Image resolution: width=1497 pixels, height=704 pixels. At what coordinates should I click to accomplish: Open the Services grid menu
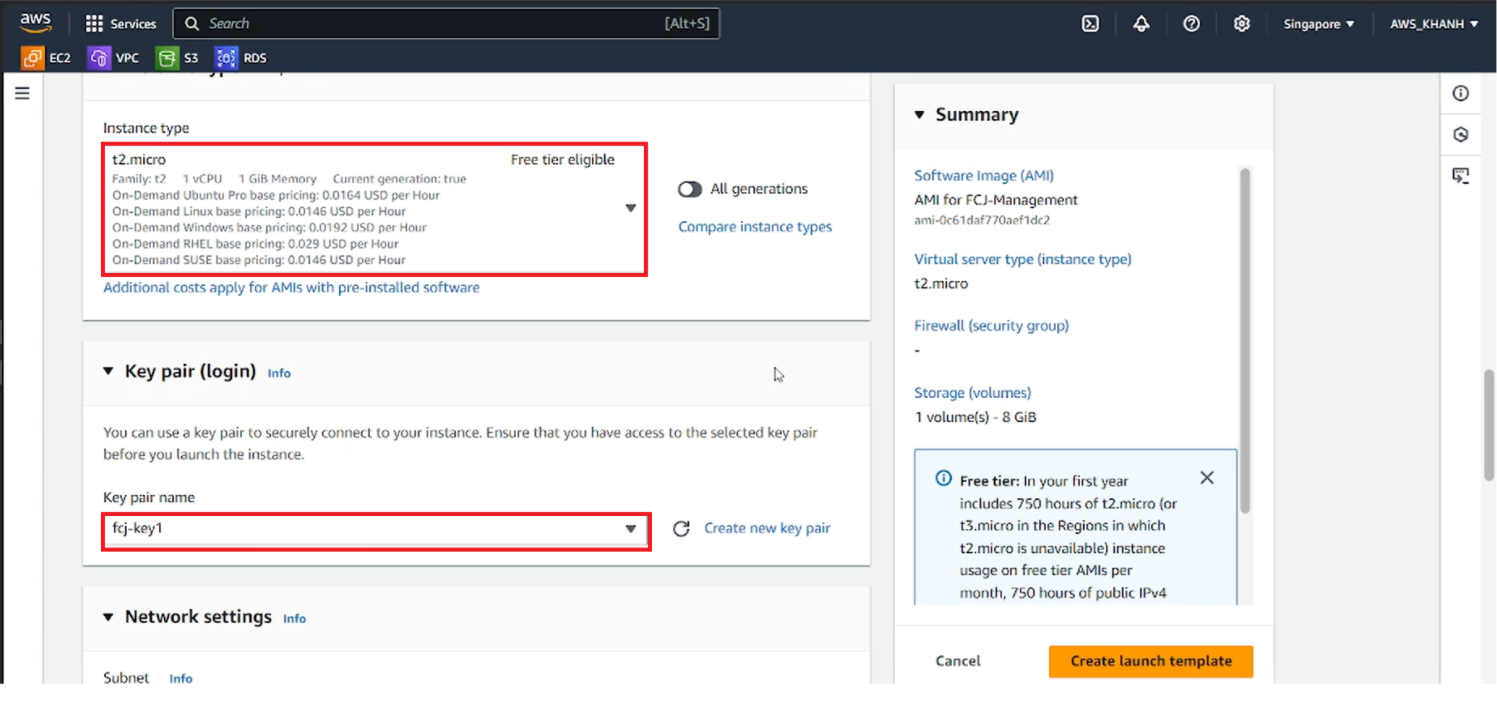(121, 24)
